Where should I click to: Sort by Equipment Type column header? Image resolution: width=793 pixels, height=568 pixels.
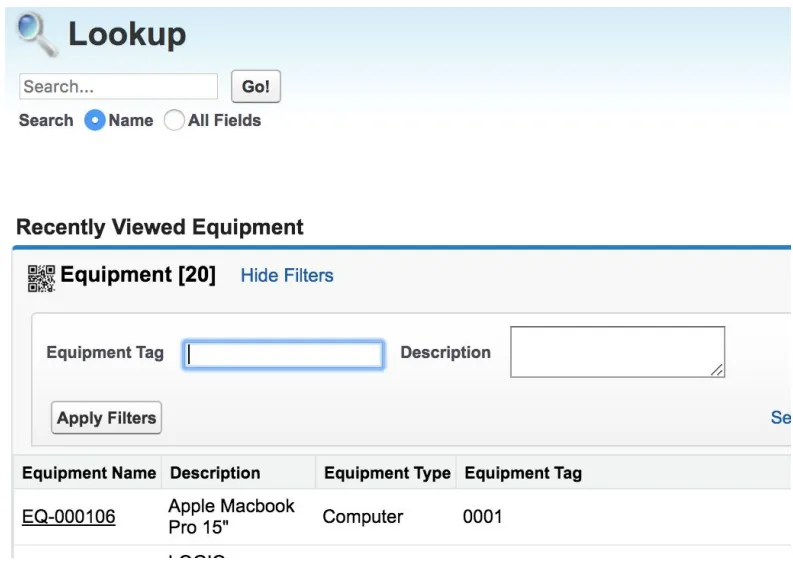click(387, 473)
